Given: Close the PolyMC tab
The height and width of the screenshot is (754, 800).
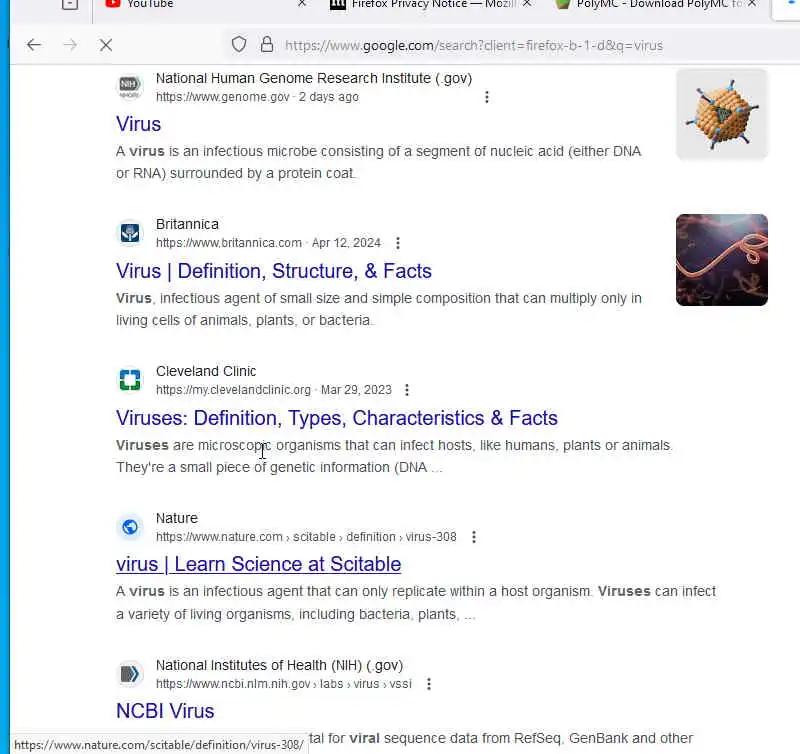Looking at the screenshot, I should (752, 4).
